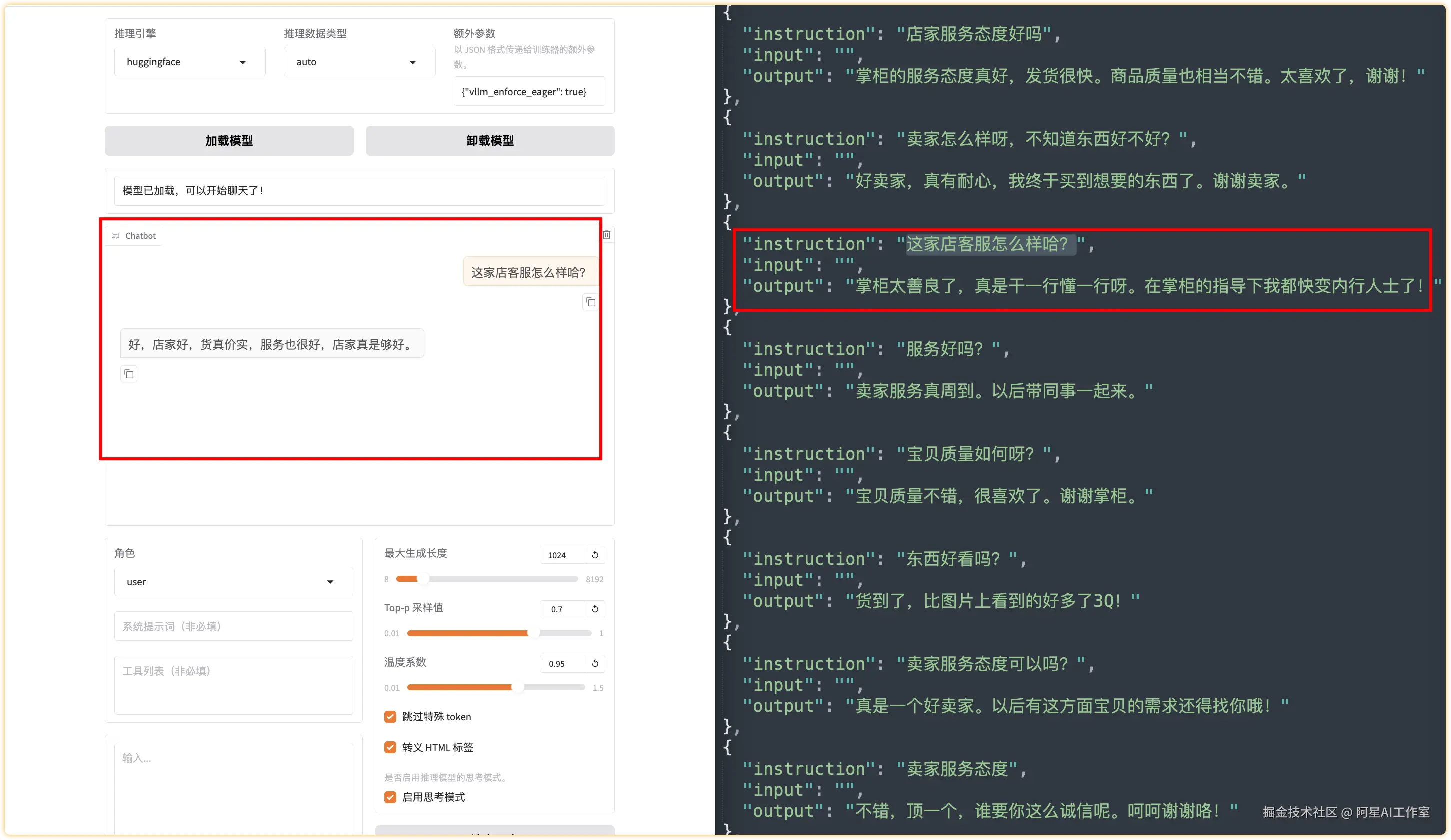
Task: Copy the chatbot reply message
Action: (129, 375)
